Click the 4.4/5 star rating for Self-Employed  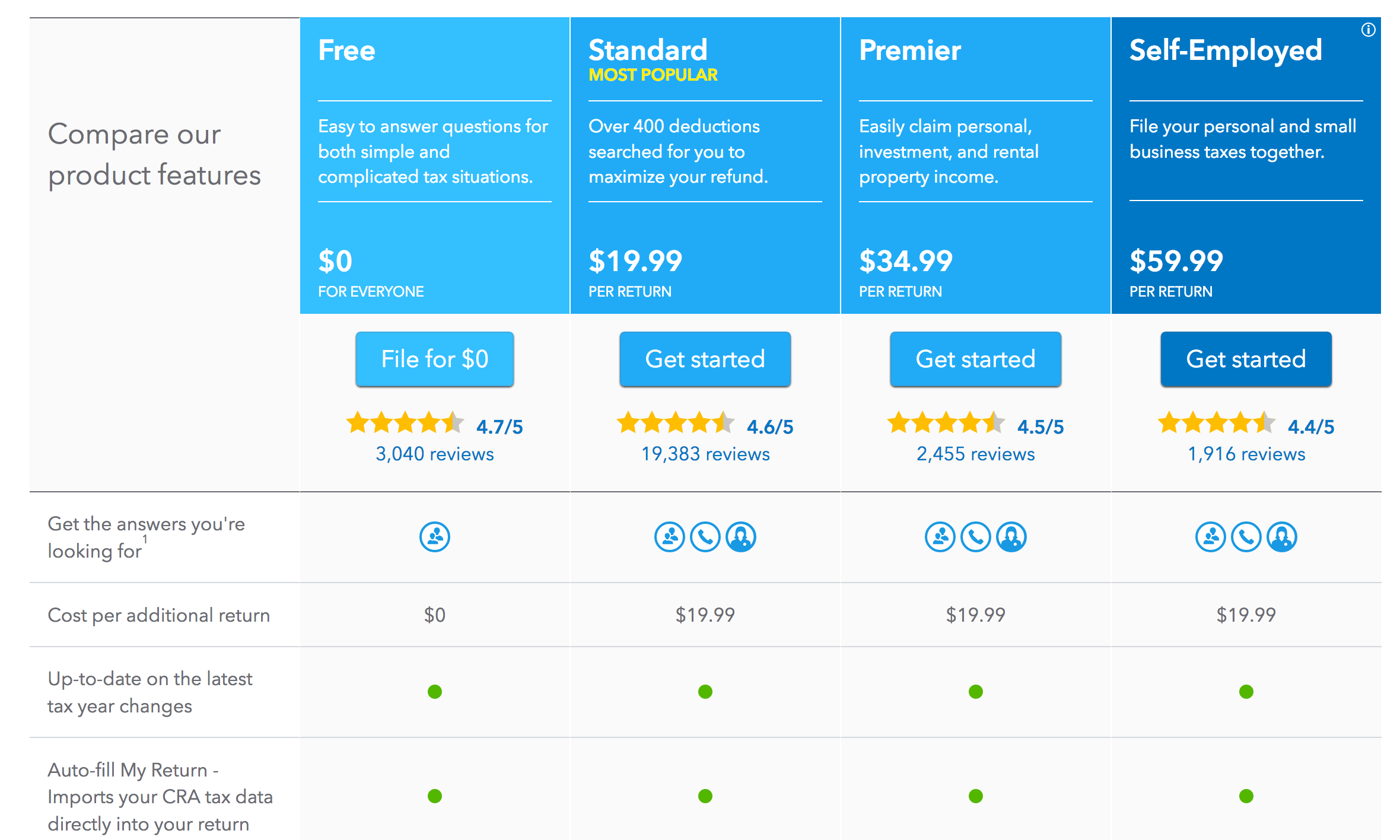coord(1246,424)
